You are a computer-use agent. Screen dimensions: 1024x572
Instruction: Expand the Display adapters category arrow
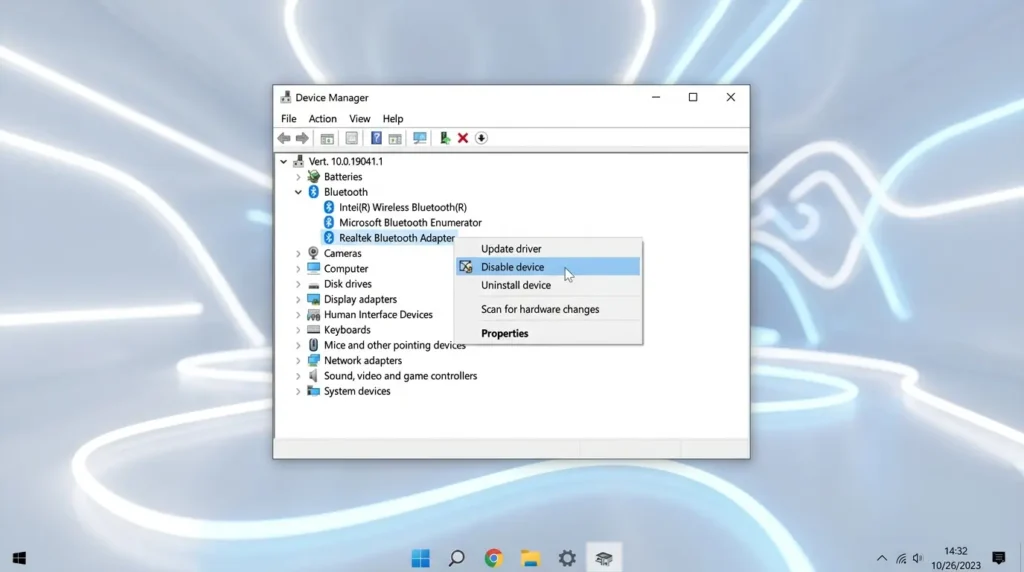[x=298, y=299]
